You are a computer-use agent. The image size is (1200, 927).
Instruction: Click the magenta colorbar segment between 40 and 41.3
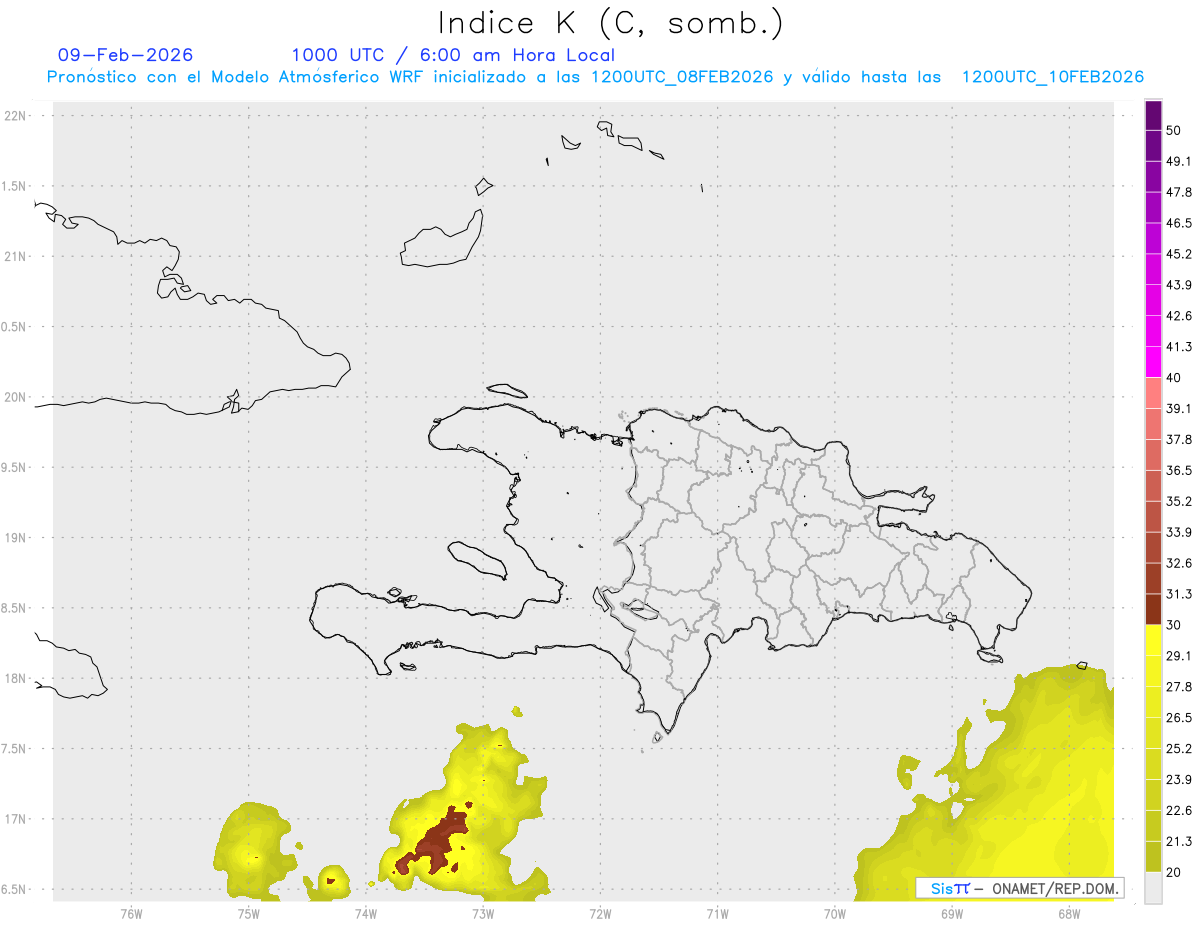(1153, 362)
